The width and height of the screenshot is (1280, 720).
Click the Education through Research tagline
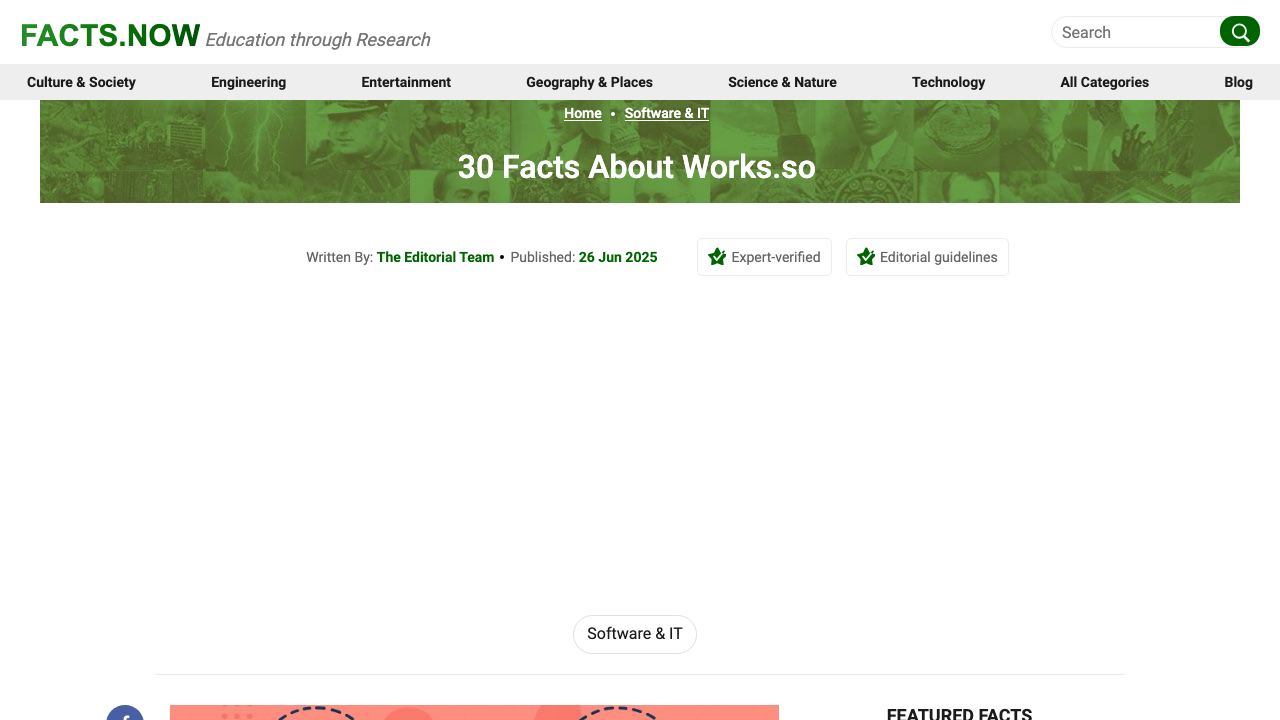[318, 40]
